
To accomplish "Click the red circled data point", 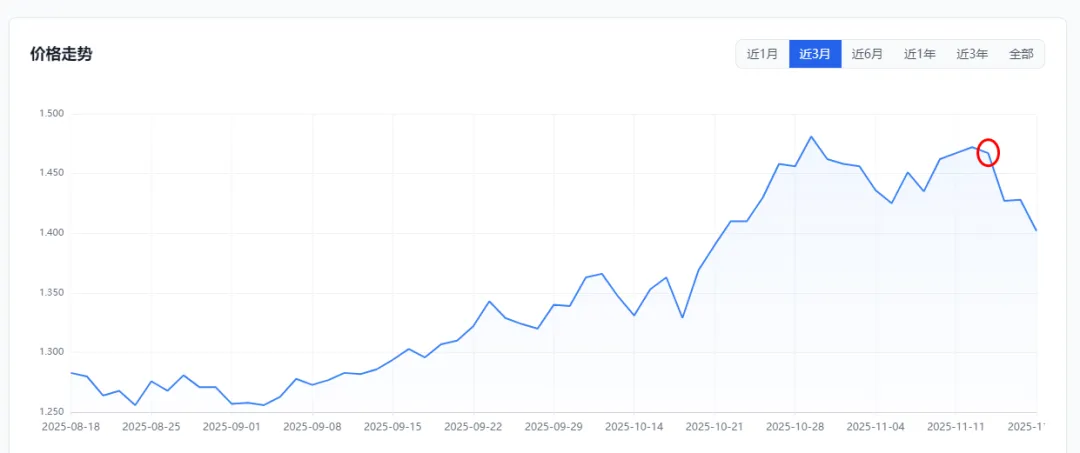I will [988, 152].
